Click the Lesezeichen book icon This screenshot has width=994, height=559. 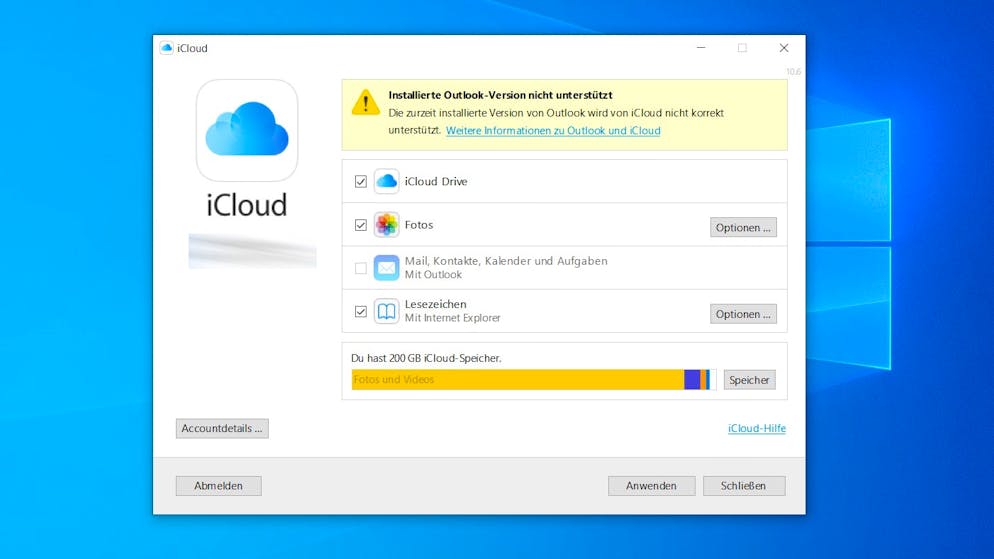[386, 311]
